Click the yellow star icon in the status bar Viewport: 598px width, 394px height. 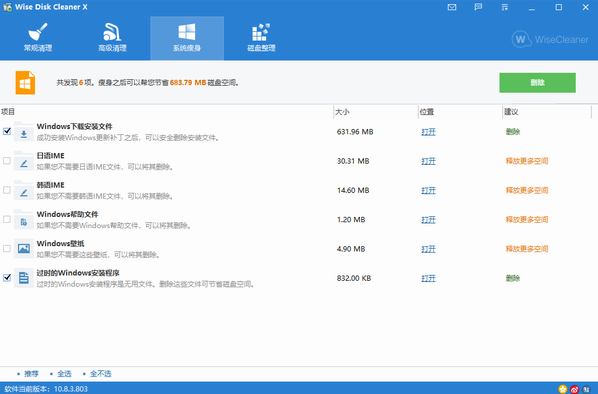tap(563, 389)
